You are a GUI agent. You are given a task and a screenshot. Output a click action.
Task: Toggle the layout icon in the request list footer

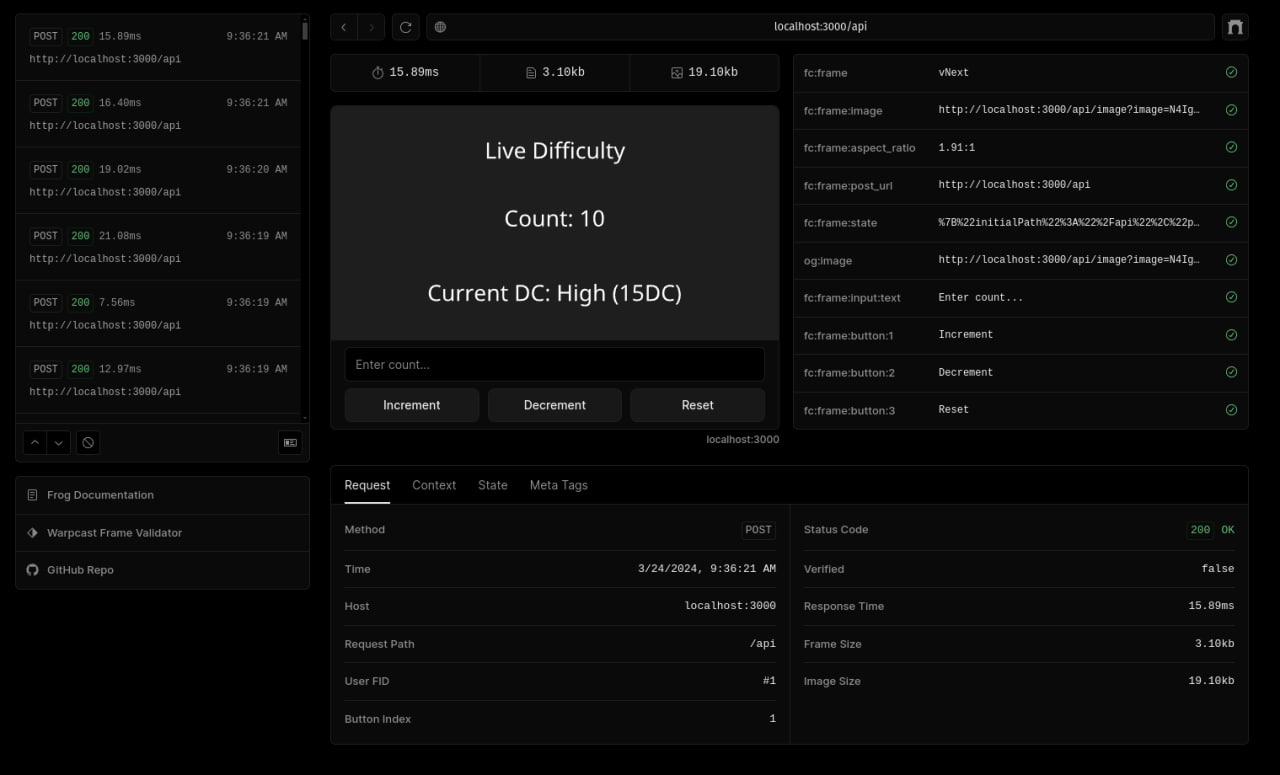click(x=290, y=442)
